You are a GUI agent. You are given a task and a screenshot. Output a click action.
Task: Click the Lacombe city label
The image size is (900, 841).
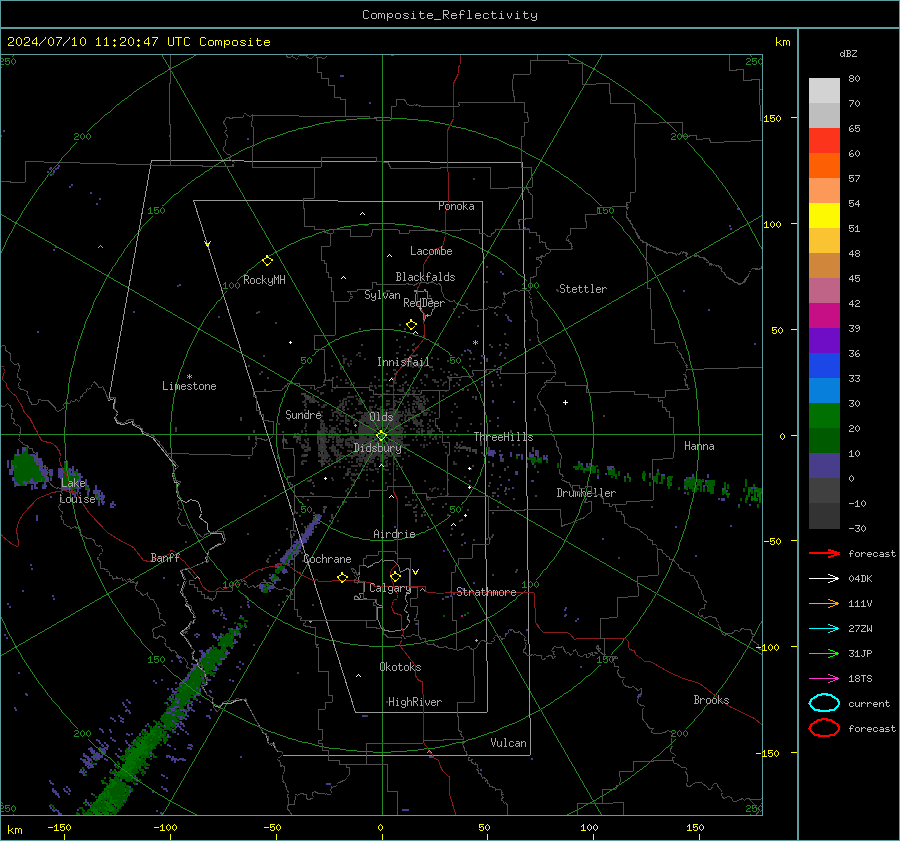431,251
